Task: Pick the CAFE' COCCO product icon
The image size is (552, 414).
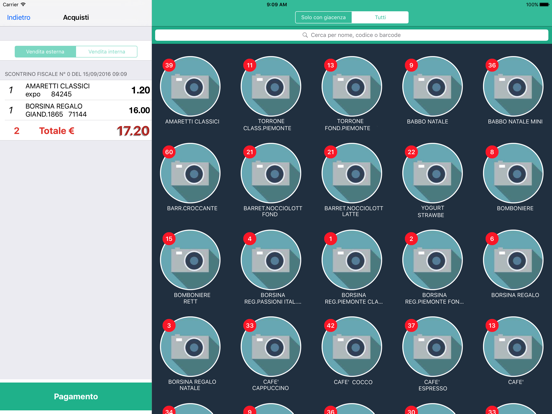Action: point(352,347)
